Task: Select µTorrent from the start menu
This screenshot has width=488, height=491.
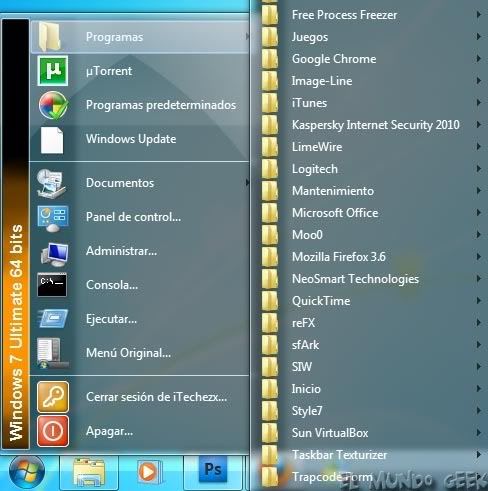Action: (x=140, y=71)
